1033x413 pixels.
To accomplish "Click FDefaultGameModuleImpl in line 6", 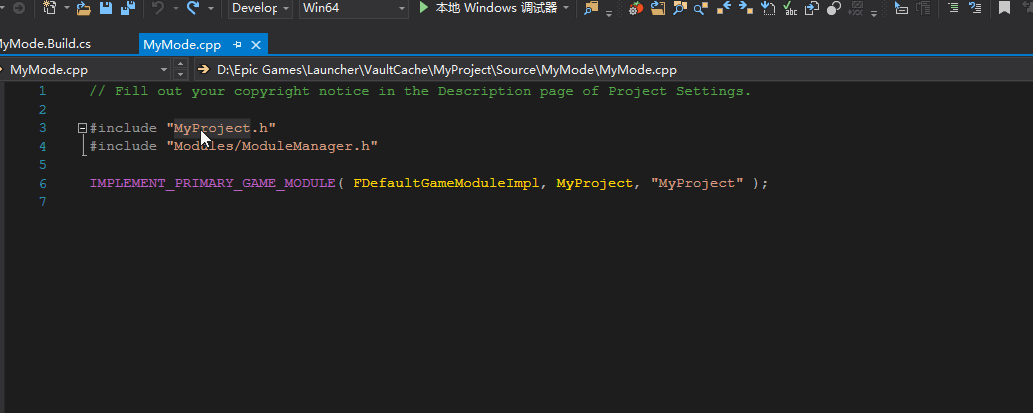I will point(447,183).
